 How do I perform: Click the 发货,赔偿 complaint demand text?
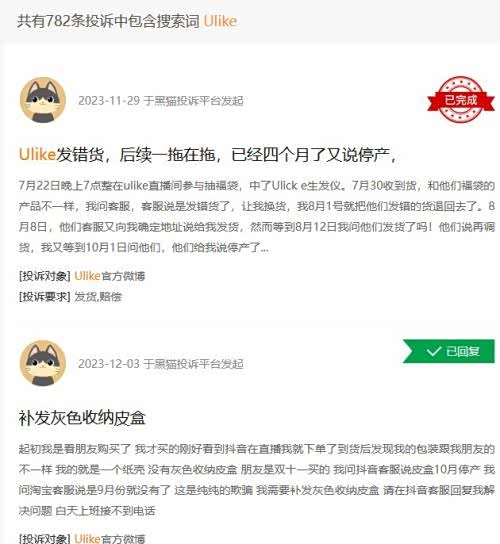(x=98, y=297)
